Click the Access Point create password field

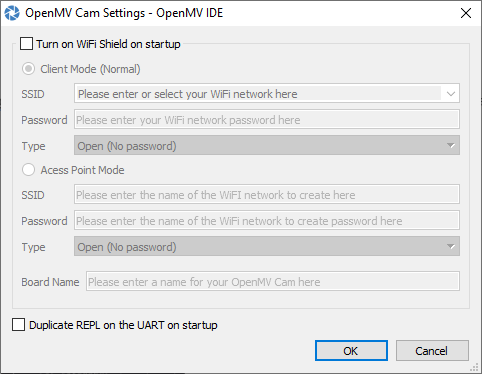(x=267, y=220)
